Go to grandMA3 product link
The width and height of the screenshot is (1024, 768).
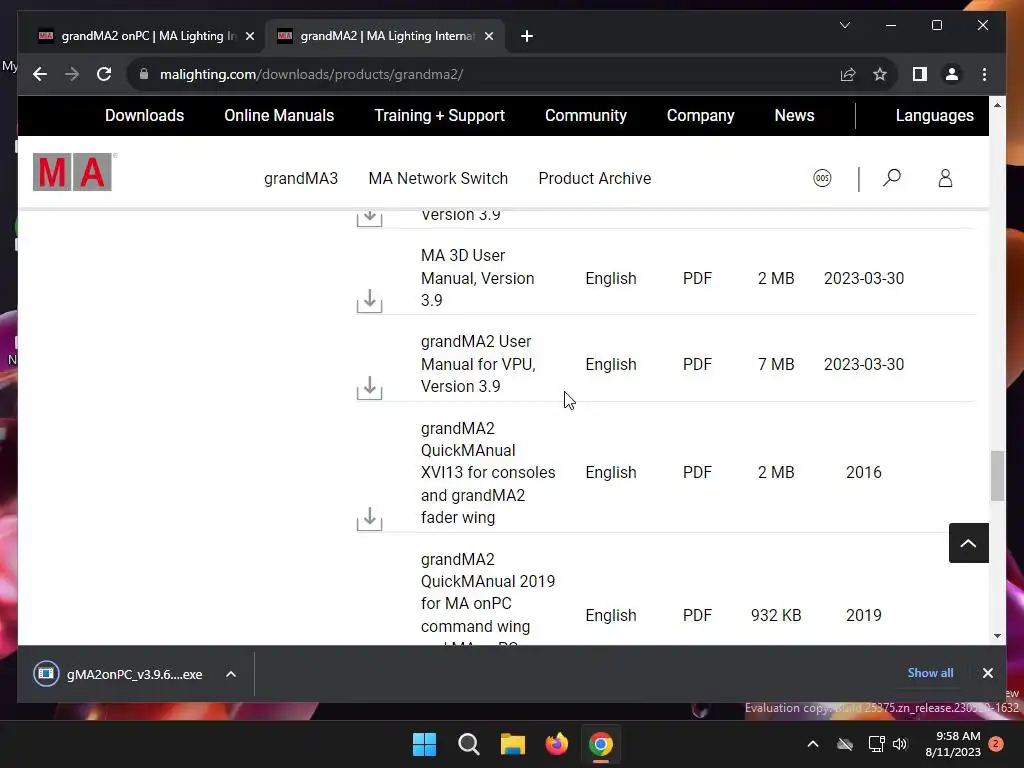click(301, 178)
